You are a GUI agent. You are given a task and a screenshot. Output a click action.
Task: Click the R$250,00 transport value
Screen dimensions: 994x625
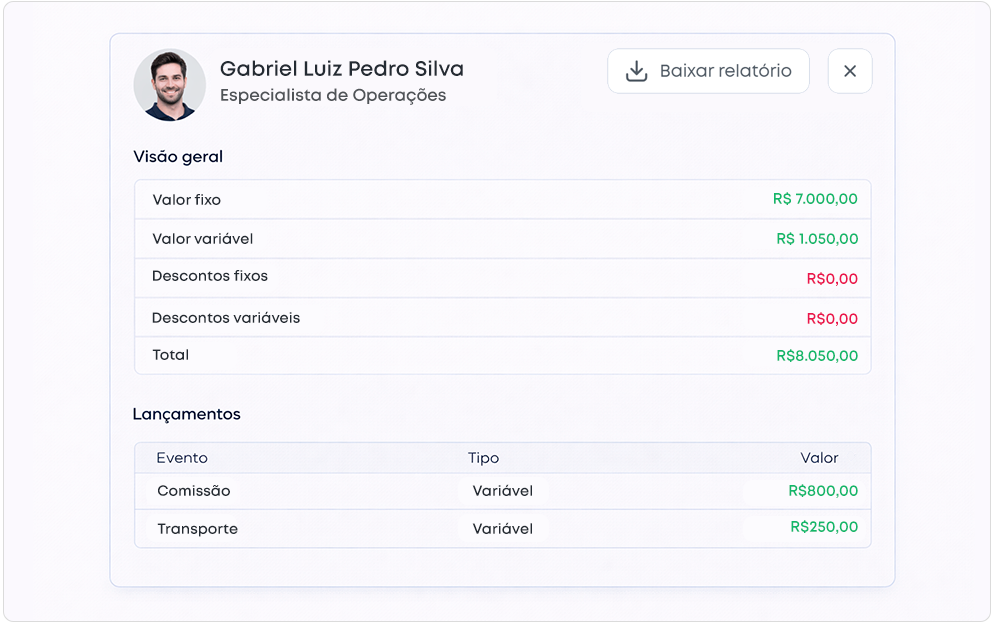824,527
